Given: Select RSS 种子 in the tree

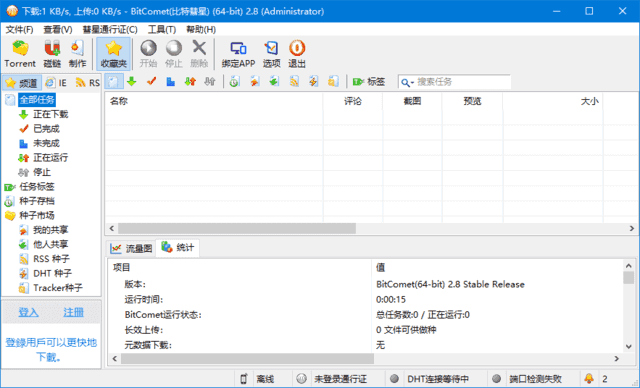Looking at the screenshot, I should click(51, 259).
